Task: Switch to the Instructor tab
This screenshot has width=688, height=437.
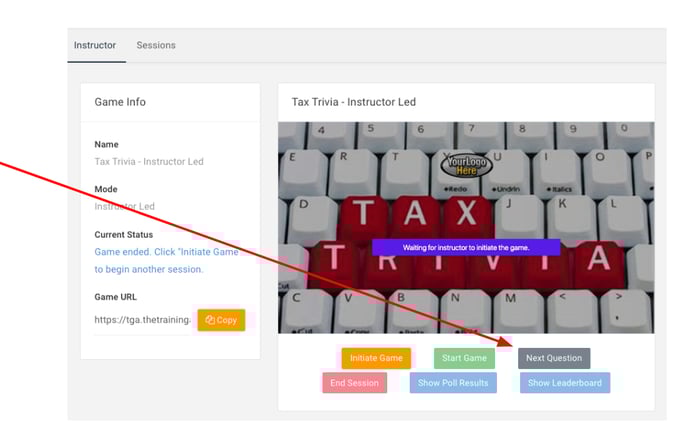Action: click(x=95, y=45)
